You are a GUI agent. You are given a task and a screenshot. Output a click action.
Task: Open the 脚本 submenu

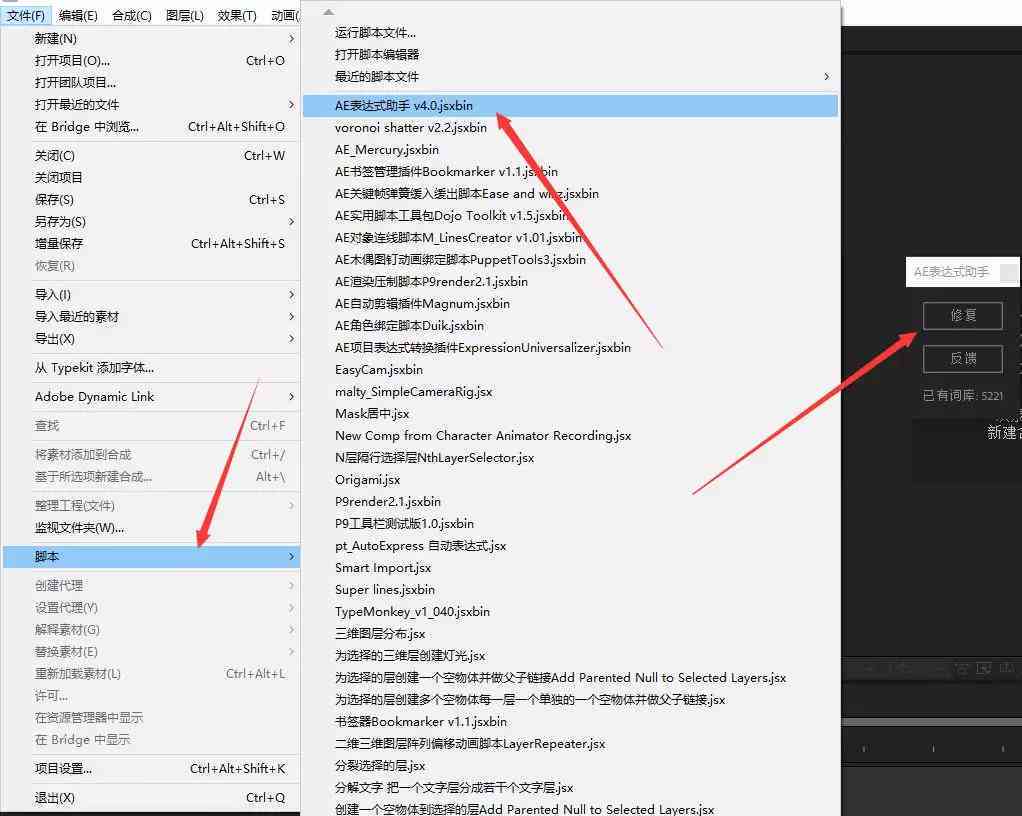coord(151,557)
